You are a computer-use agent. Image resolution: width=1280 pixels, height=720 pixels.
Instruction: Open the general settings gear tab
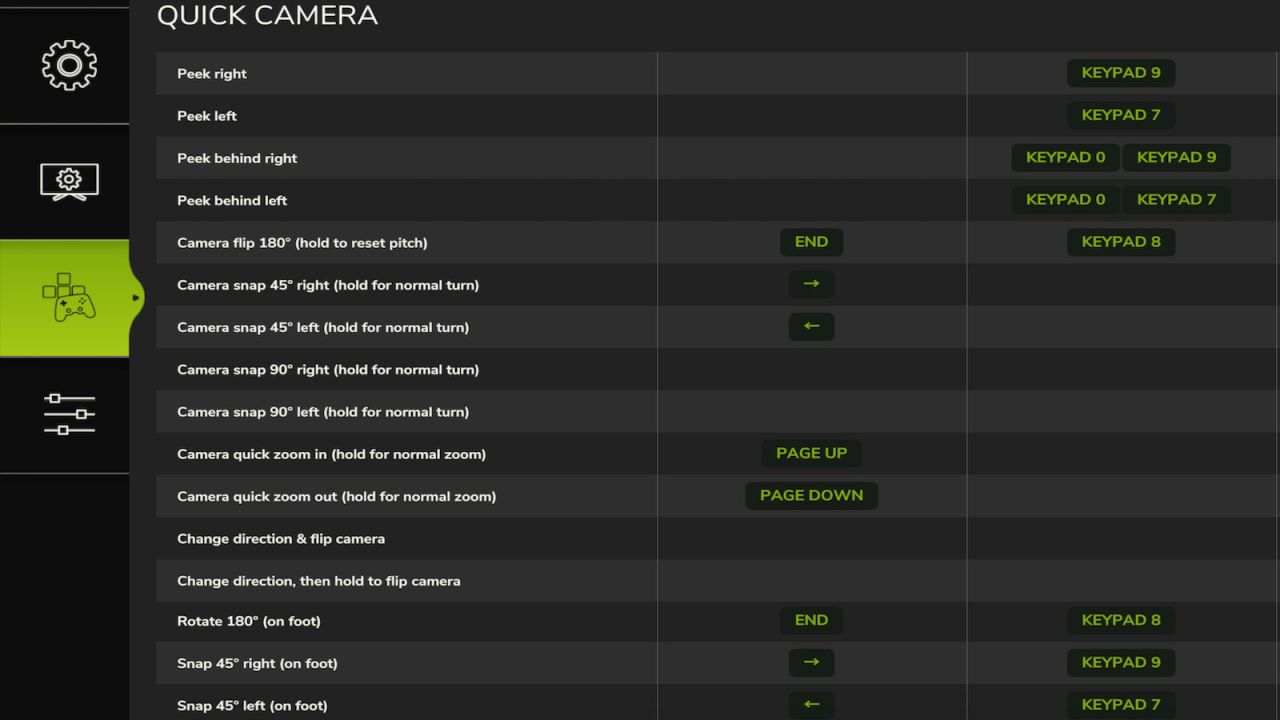pos(69,66)
